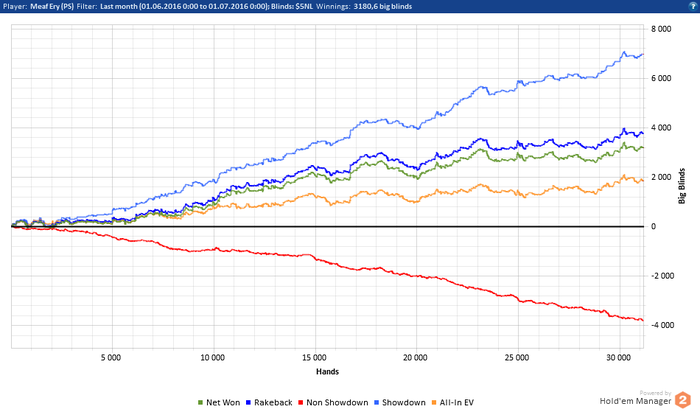Image resolution: width=700 pixels, height=412 pixels.
Task: Click the 20 000 hands axis label
Action: point(415,358)
